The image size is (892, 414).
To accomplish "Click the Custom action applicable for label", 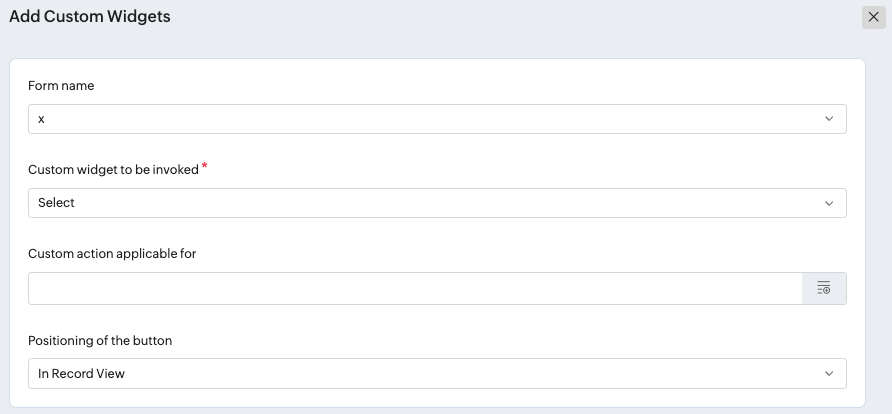I will pyautogui.click(x=112, y=254).
